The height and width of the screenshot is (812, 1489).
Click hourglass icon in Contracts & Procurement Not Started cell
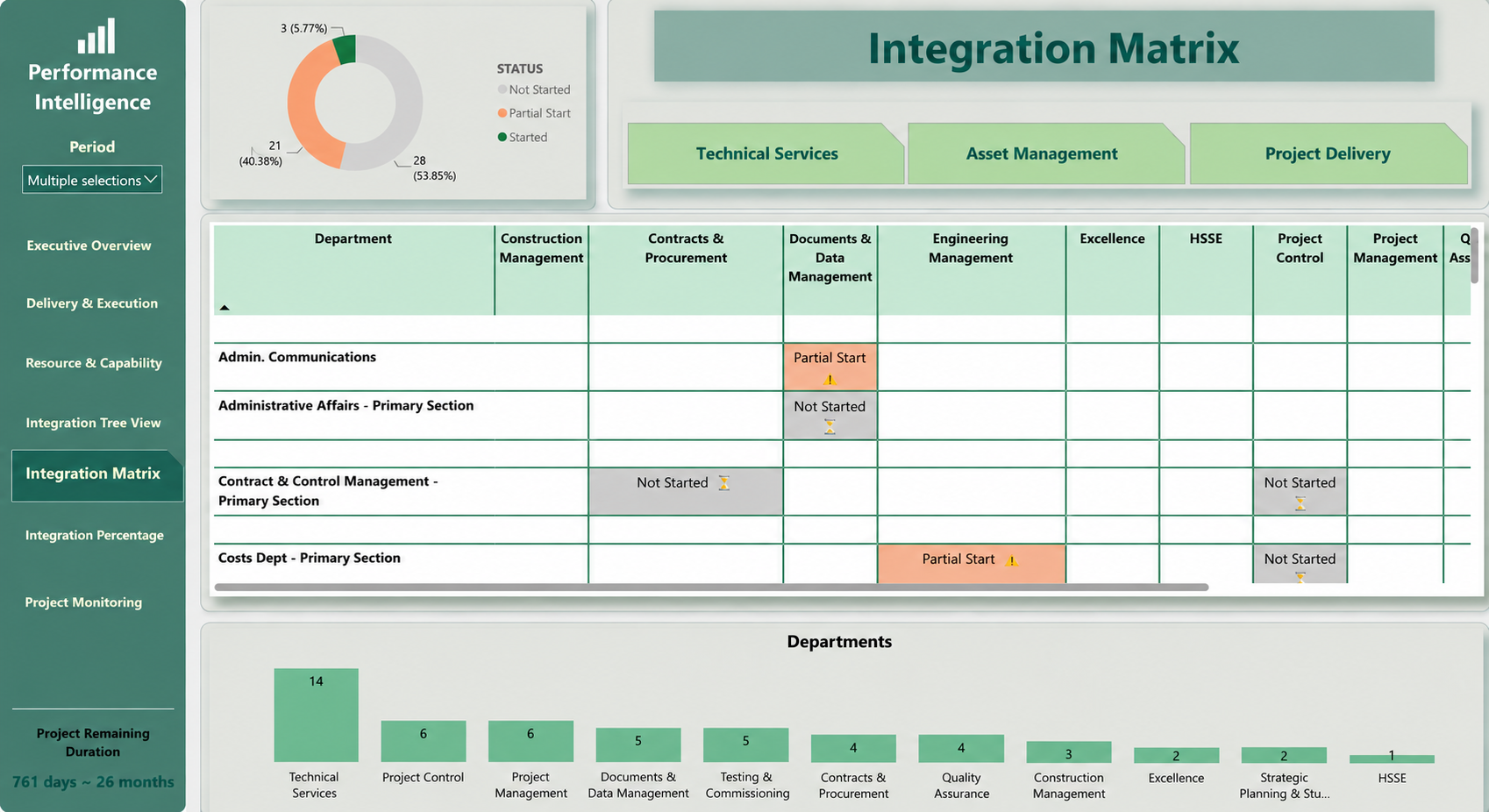tap(724, 483)
